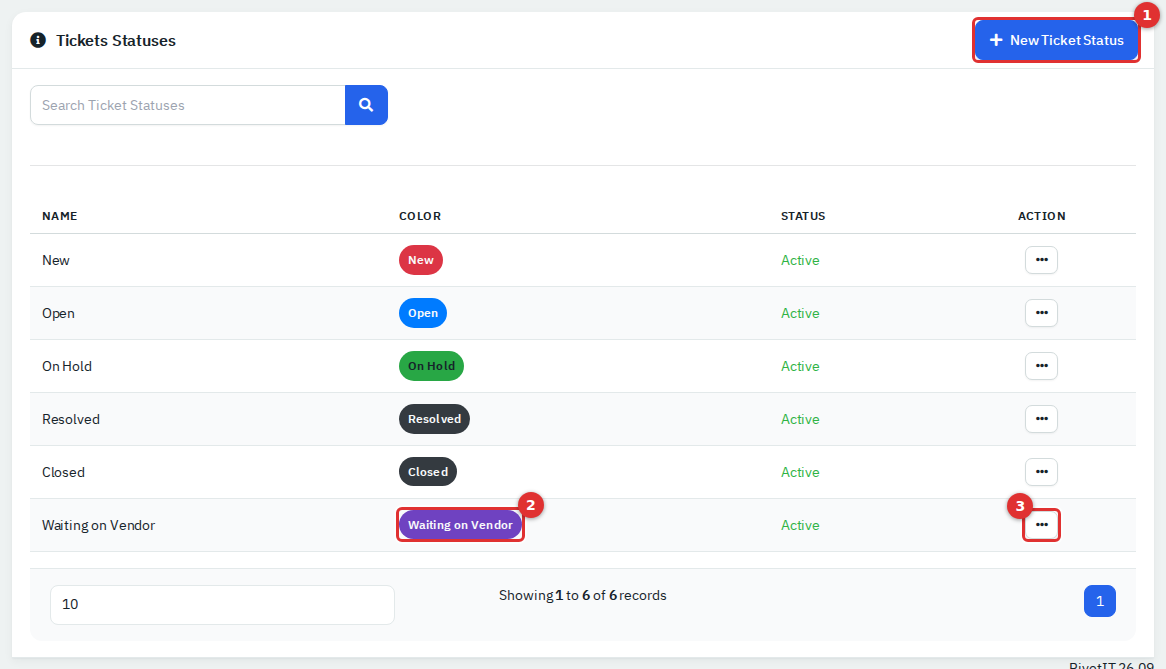Open action menu for Closed row
Image resolution: width=1166 pixels, height=669 pixels.
(x=1041, y=472)
